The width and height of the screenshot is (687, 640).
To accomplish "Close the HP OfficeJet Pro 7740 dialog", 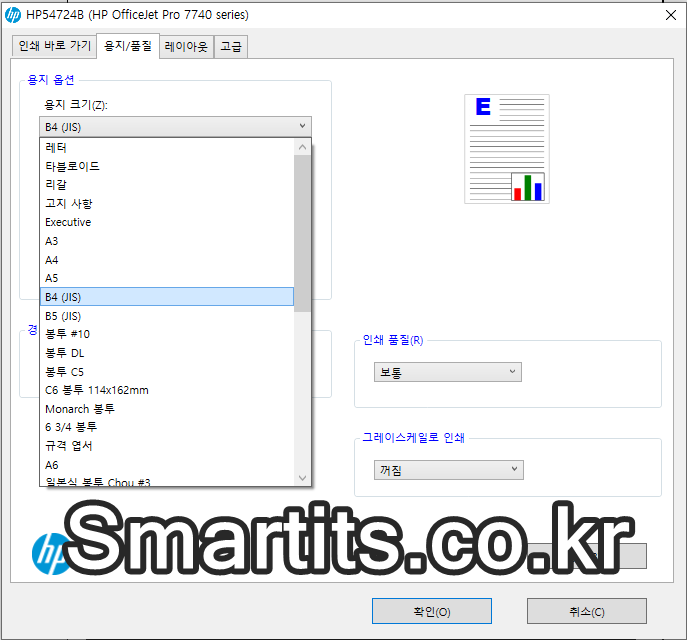I will (x=670, y=15).
